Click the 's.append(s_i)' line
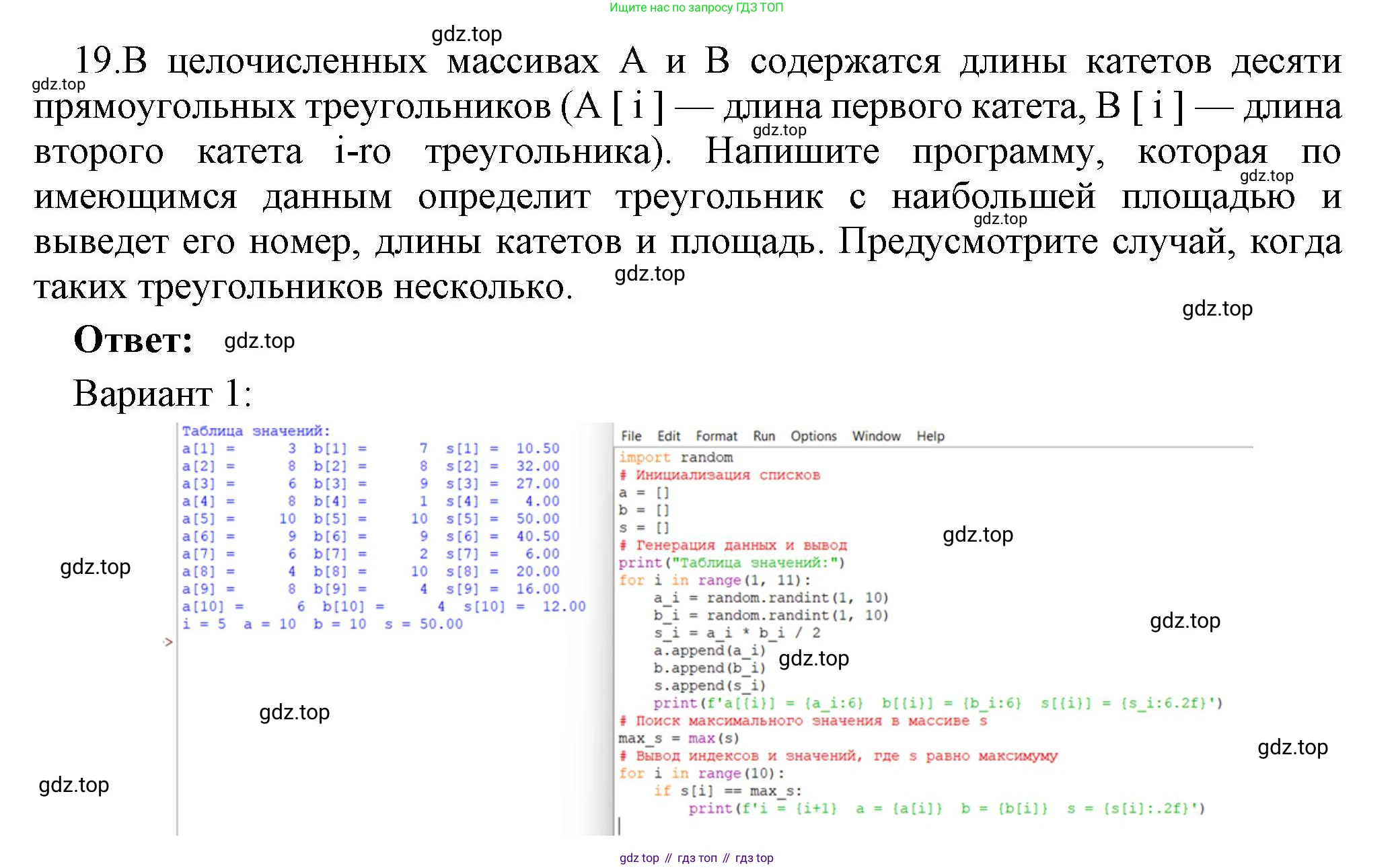Viewport: 1394px width, 868px height. pyautogui.click(x=710, y=685)
